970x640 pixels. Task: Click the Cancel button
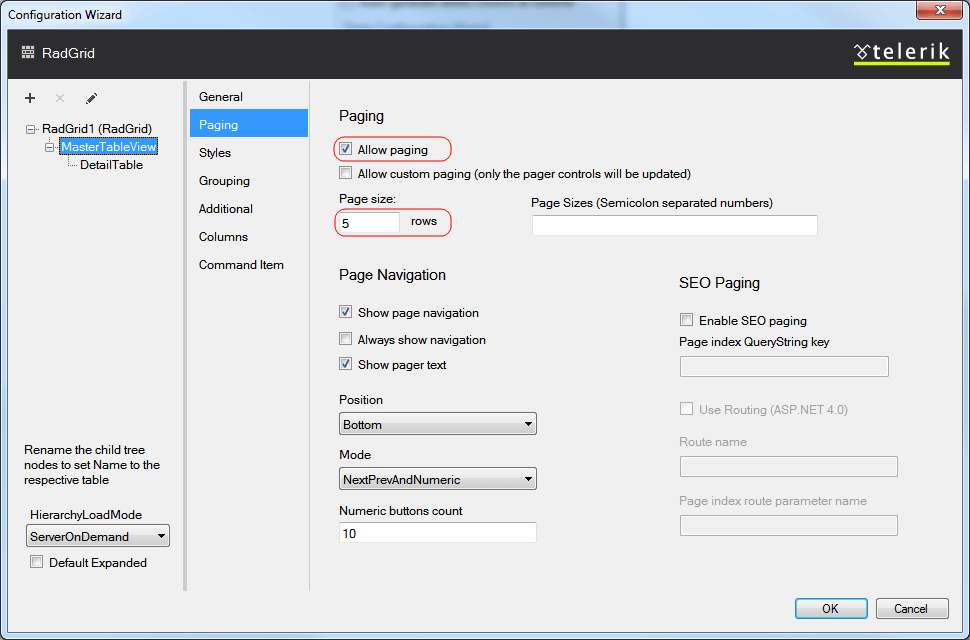click(911, 608)
